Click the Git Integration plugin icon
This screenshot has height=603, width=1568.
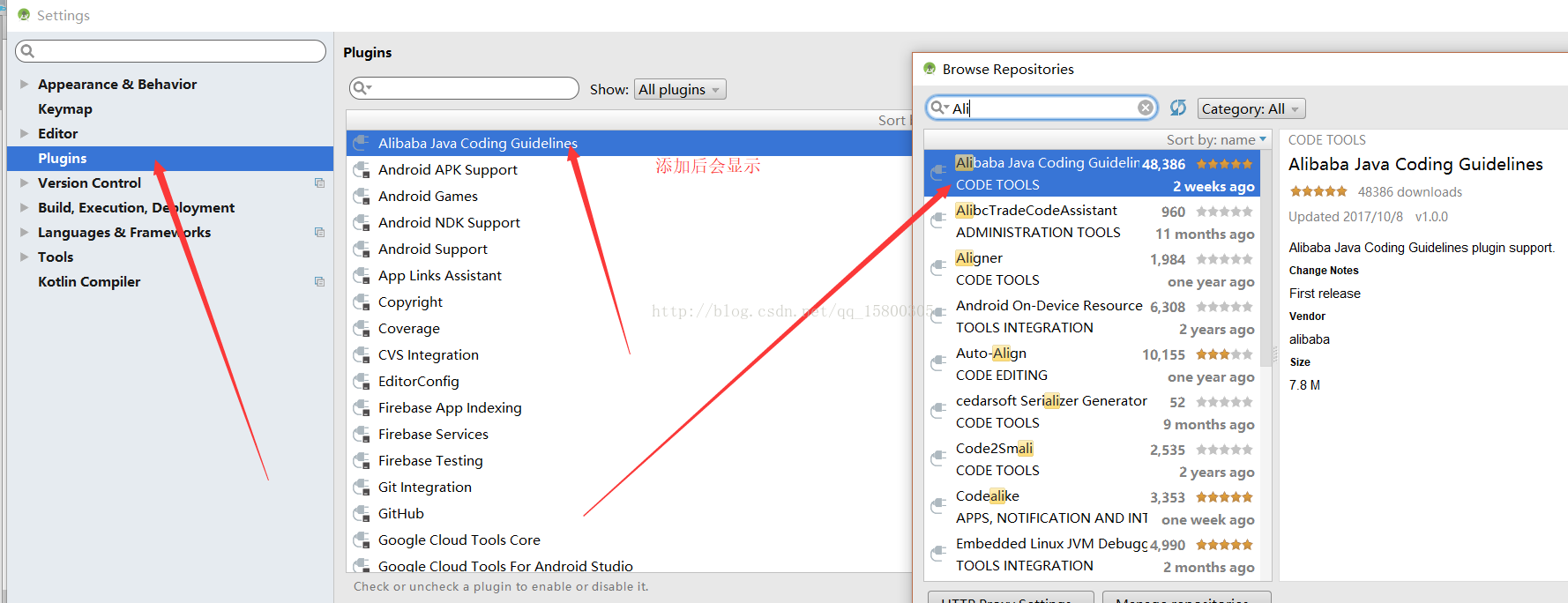click(361, 487)
